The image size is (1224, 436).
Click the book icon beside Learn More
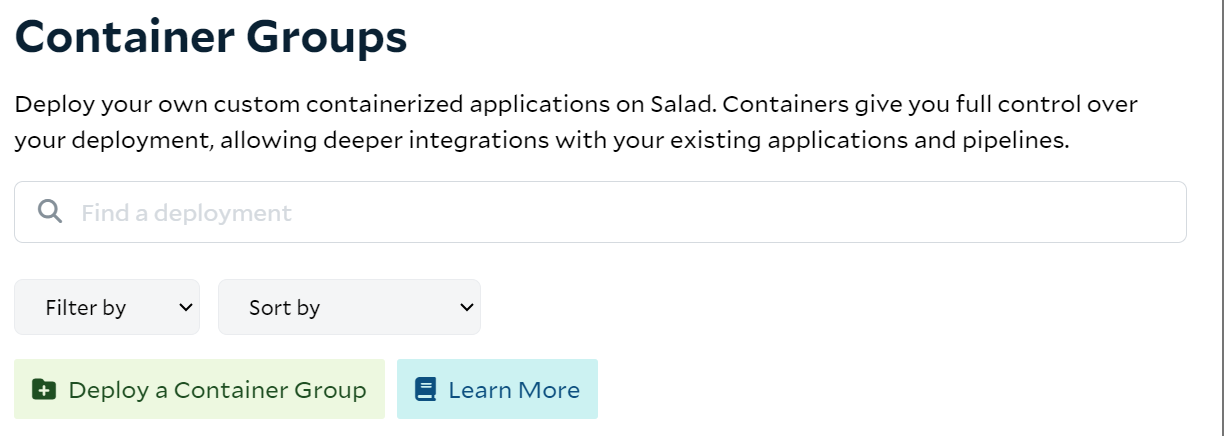tap(426, 390)
